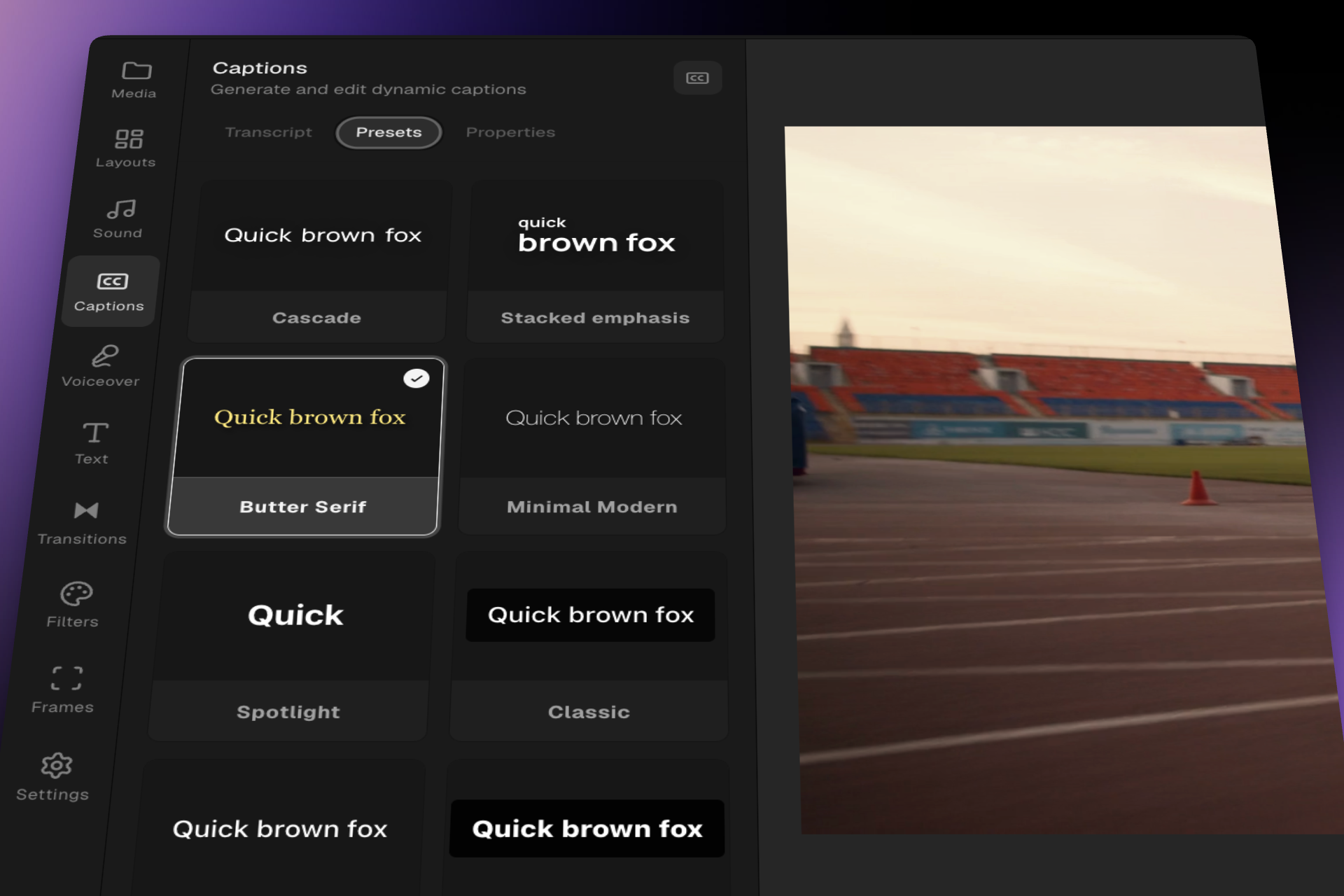Open the Layouts grid panel
1344x896 pixels.
click(x=127, y=147)
